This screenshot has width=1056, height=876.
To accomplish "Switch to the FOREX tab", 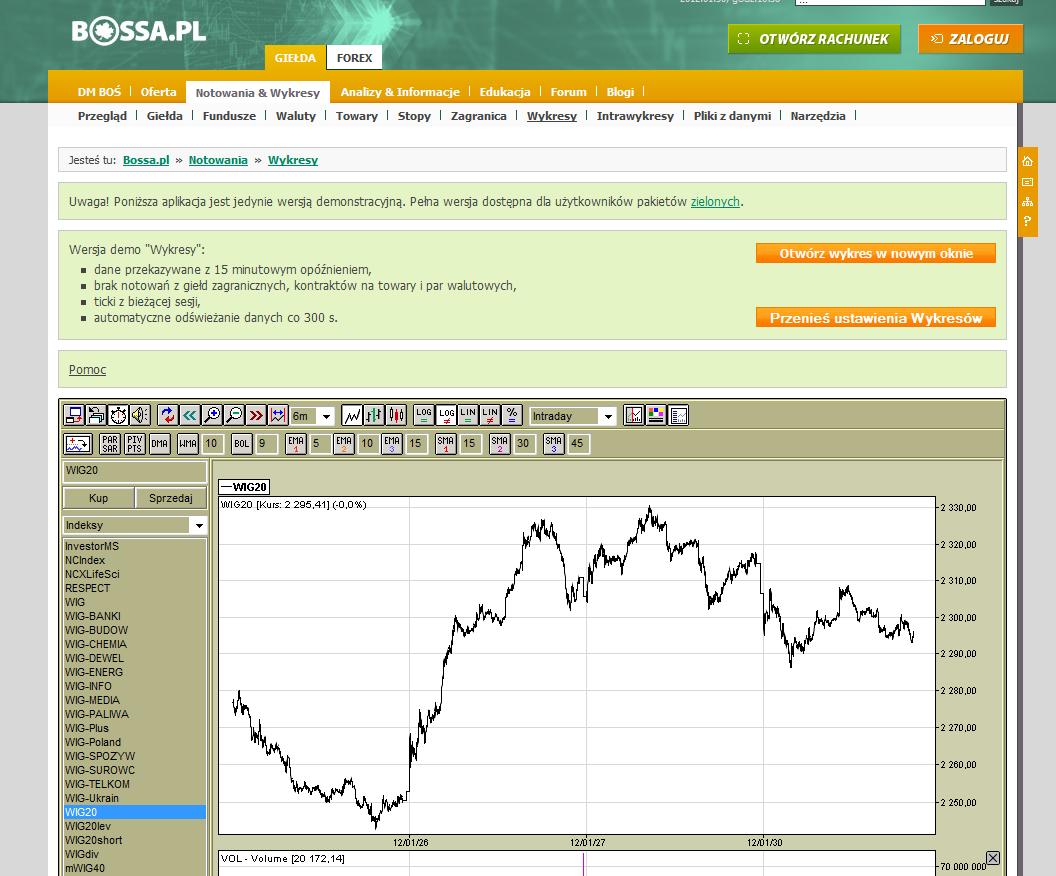I will 354,58.
